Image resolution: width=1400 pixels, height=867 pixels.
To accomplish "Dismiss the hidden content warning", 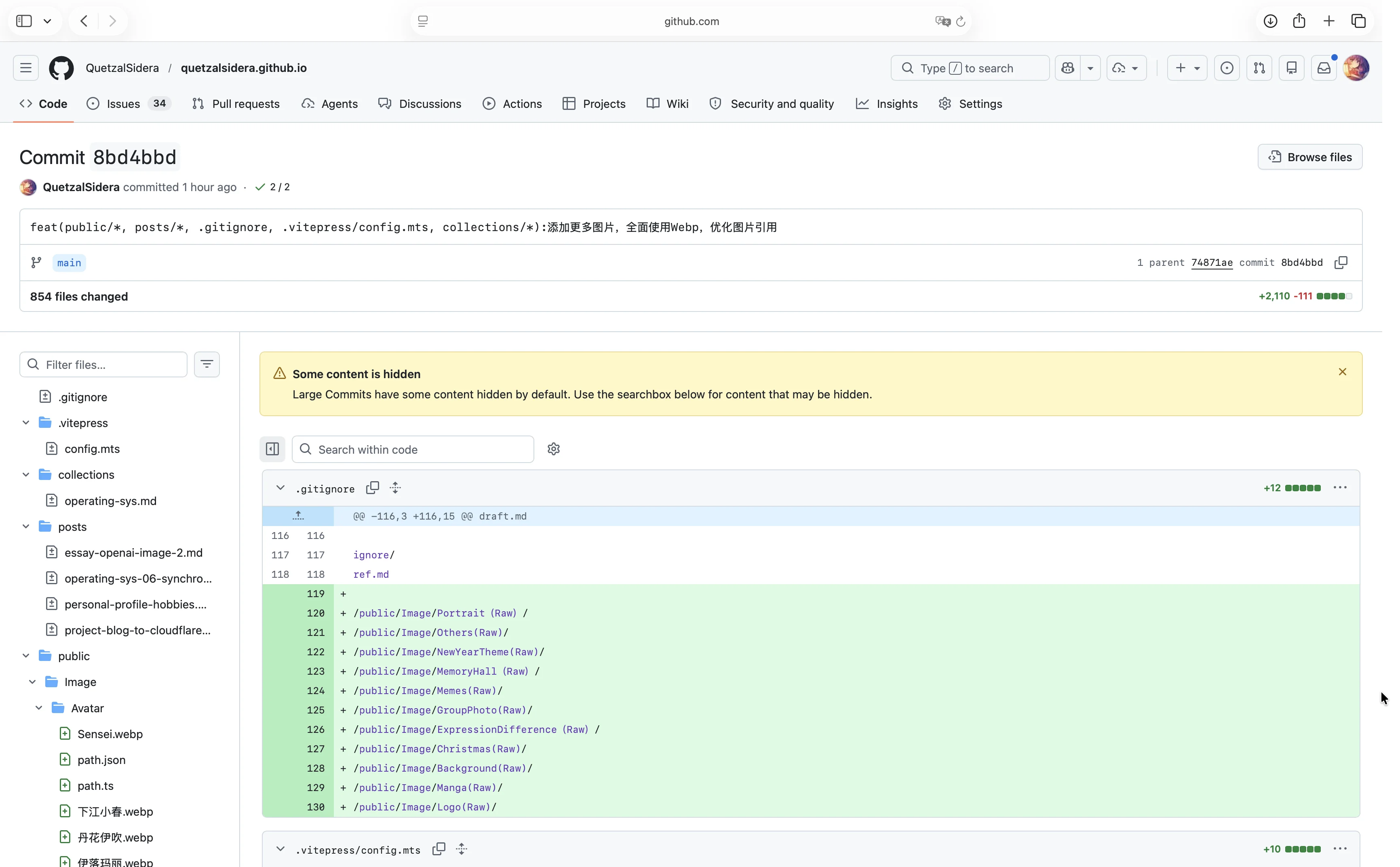I will (x=1342, y=372).
